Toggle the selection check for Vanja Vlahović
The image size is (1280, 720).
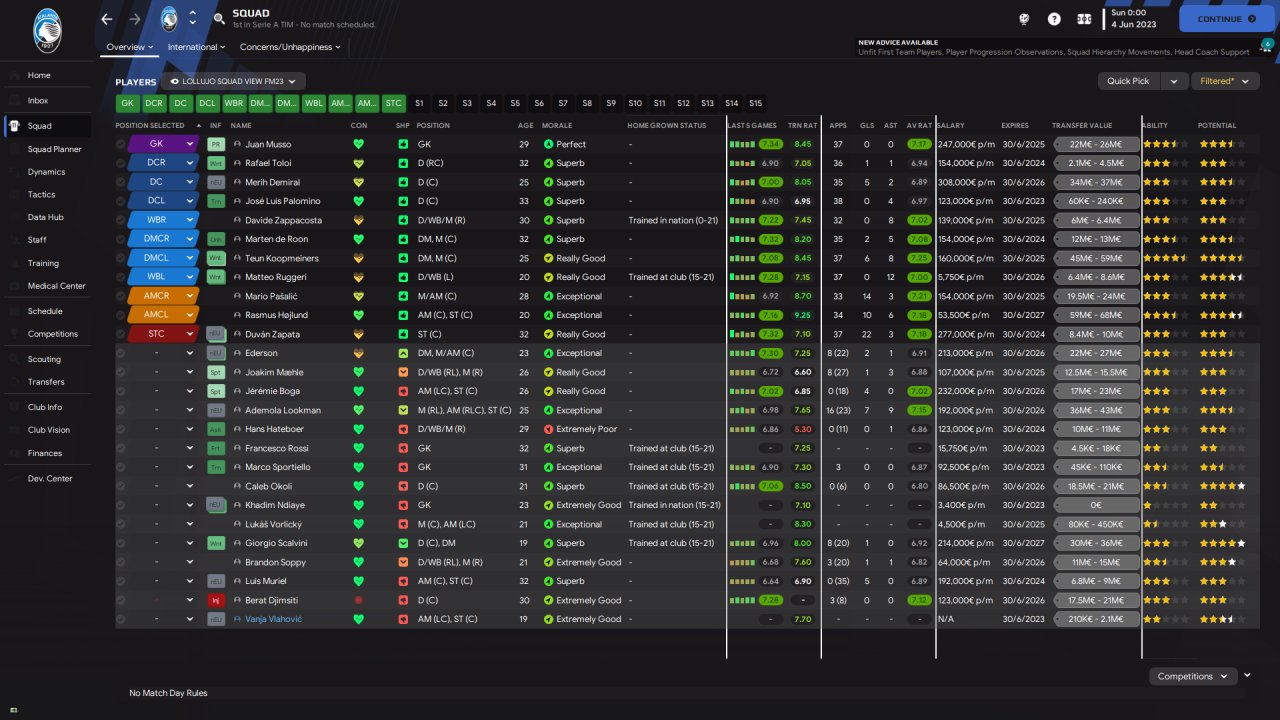point(121,619)
